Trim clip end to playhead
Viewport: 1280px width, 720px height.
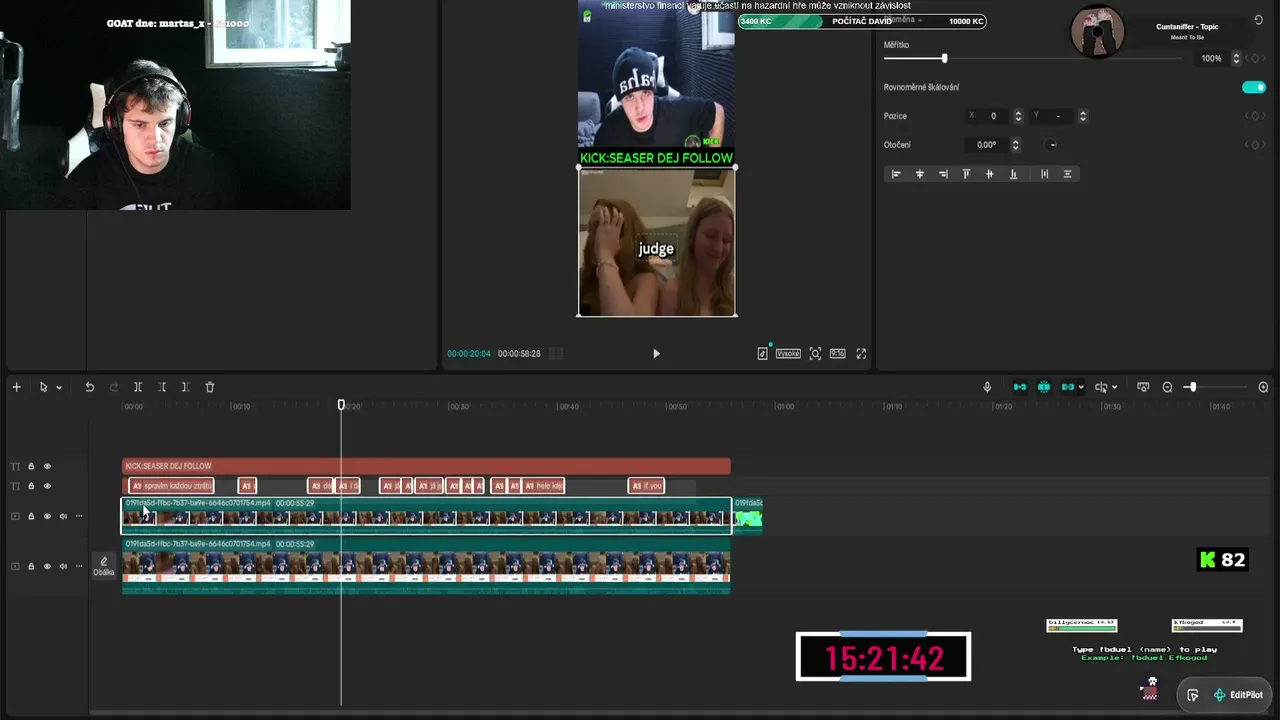coord(185,387)
